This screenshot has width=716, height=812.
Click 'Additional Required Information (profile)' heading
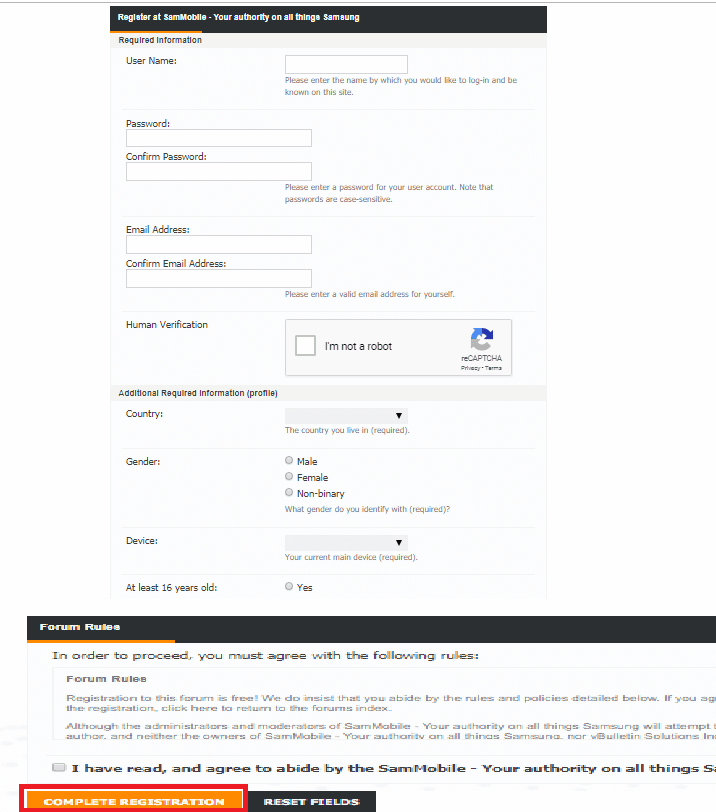198,393
